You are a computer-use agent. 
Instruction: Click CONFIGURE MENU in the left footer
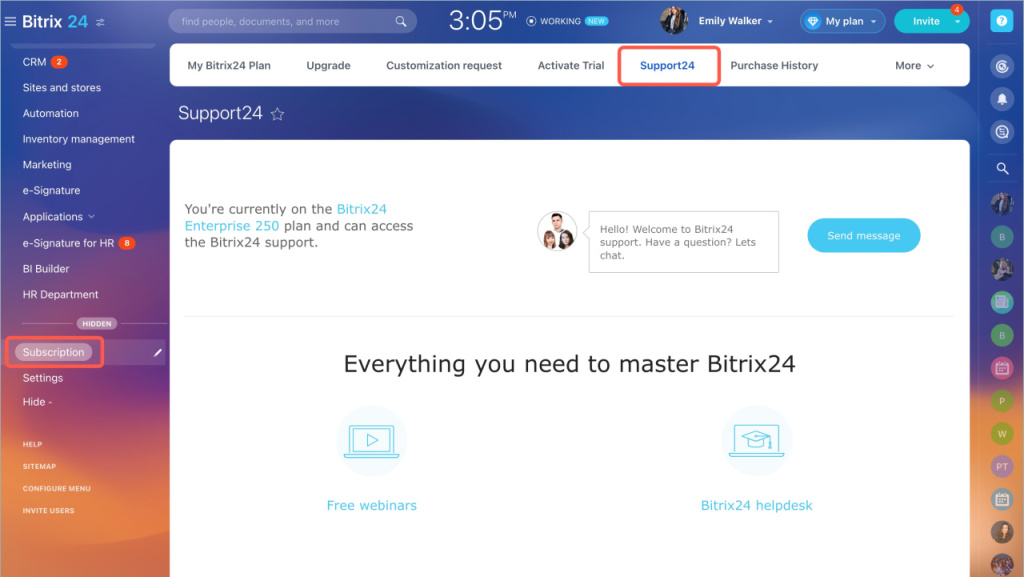tap(56, 489)
